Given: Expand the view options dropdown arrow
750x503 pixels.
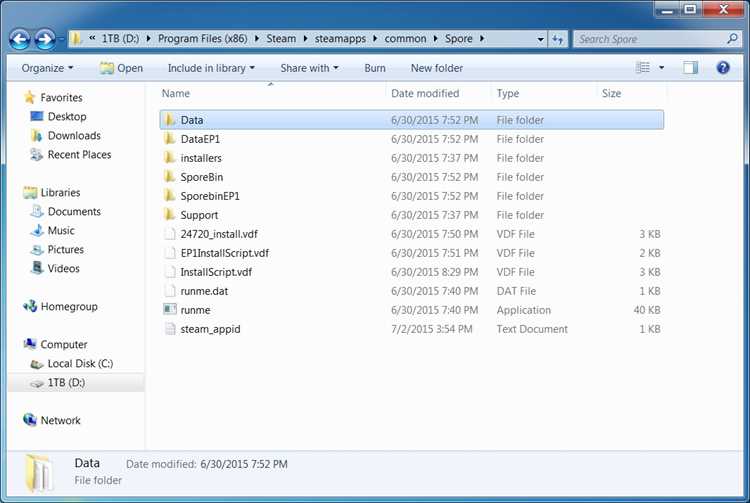Looking at the screenshot, I should (662, 68).
